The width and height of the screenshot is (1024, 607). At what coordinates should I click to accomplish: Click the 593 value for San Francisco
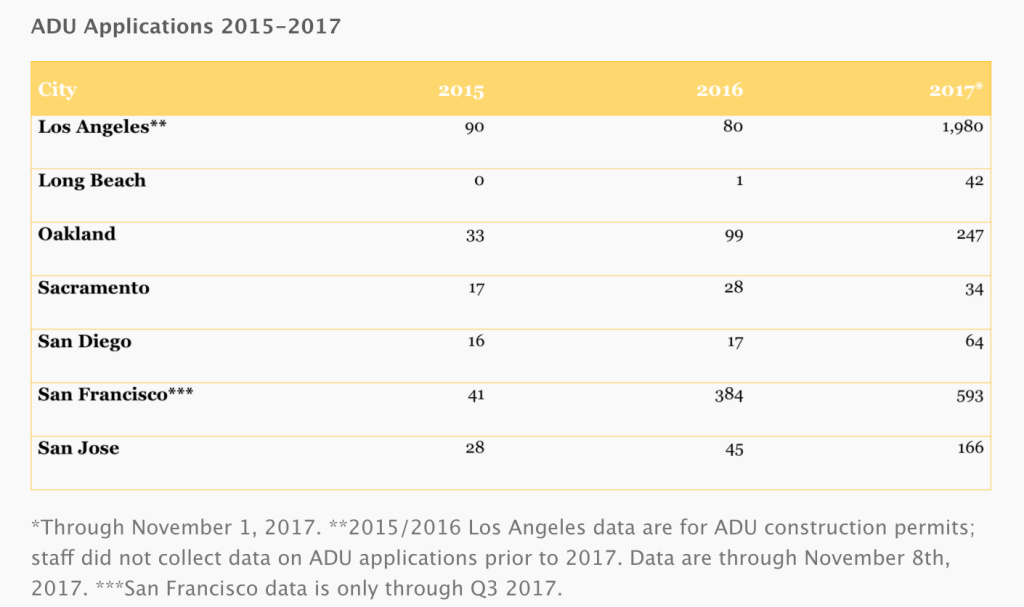pyautogui.click(x=968, y=395)
